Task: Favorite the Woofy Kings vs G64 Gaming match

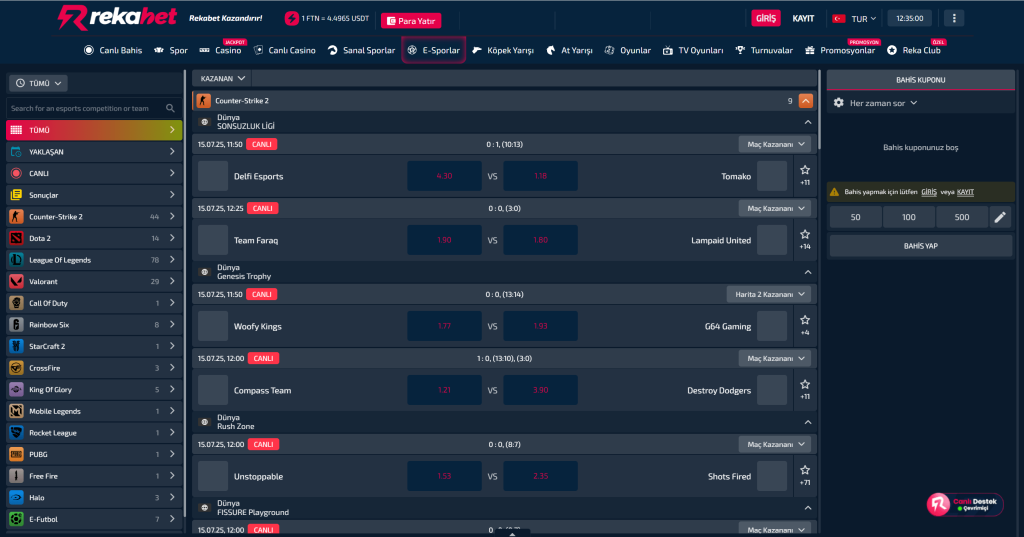Action: pyautogui.click(x=805, y=320)
